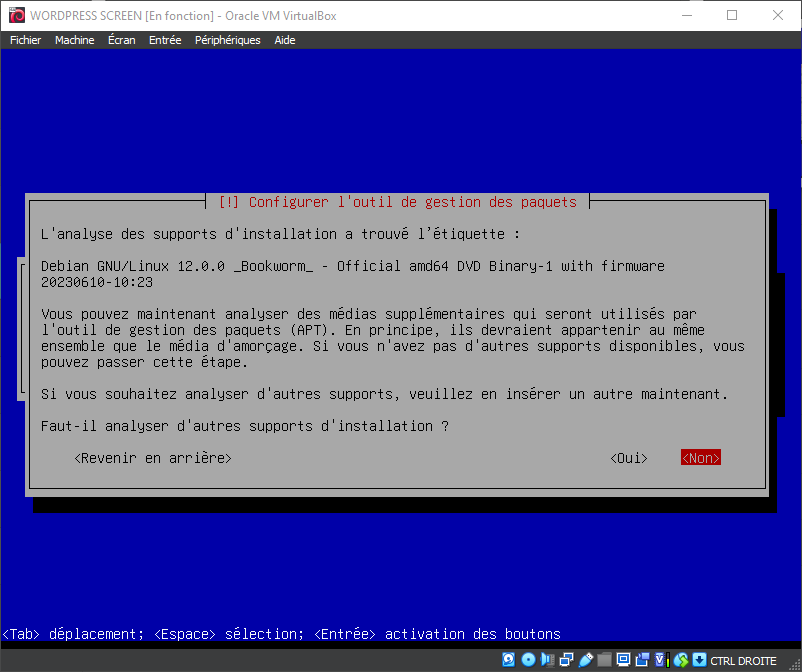Click the audio status icon
Image resolution: width=802 pixels, height=672 pixels.
pos(546,660)
